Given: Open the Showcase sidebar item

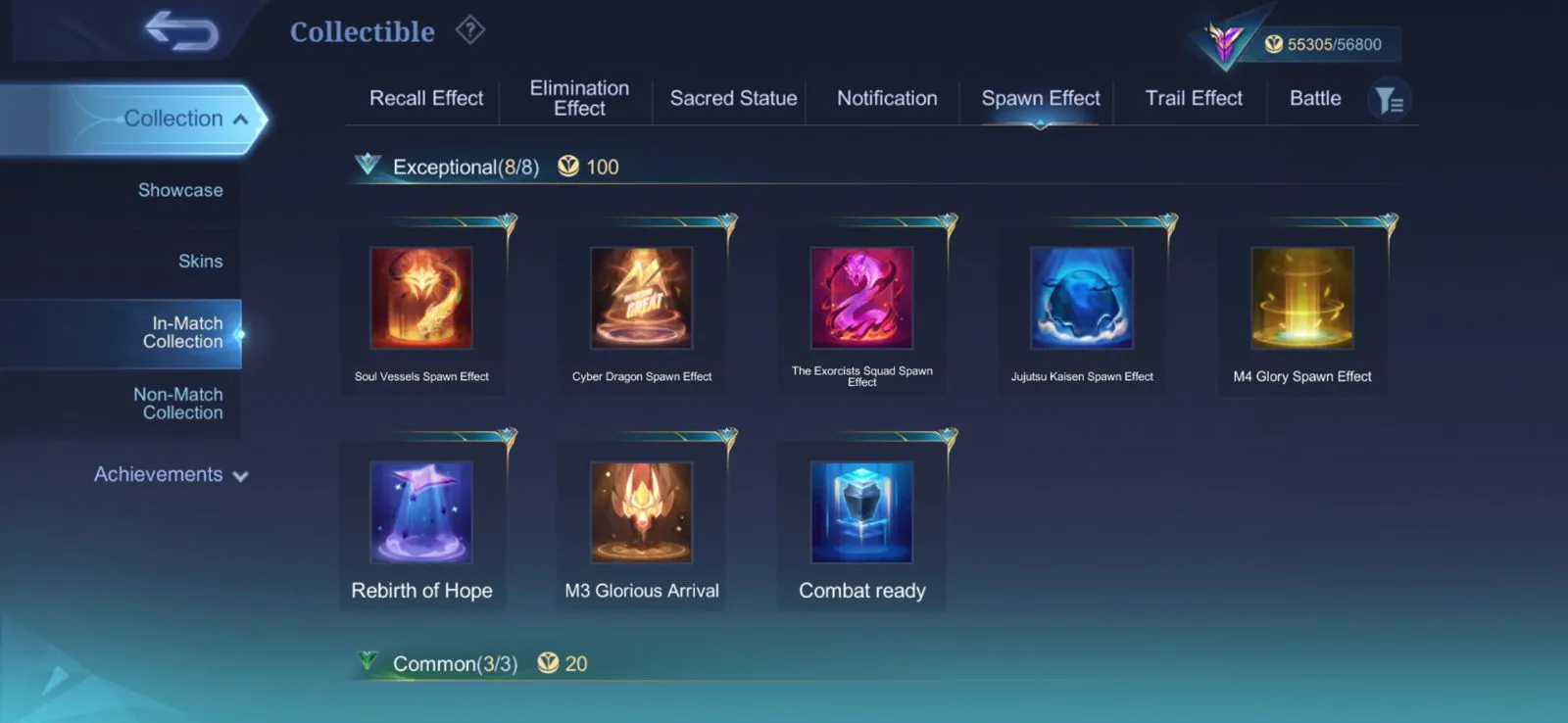Looking at the screenshot, I should click(x=180, y=190).
